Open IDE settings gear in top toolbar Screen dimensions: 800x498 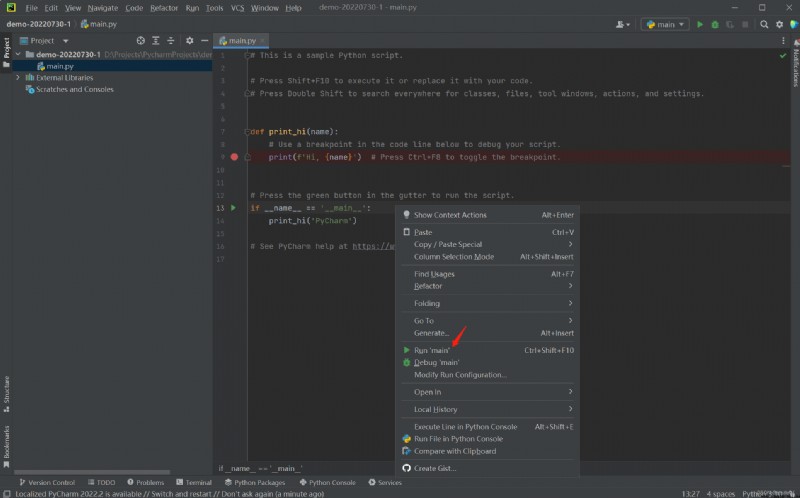[779, 24]
